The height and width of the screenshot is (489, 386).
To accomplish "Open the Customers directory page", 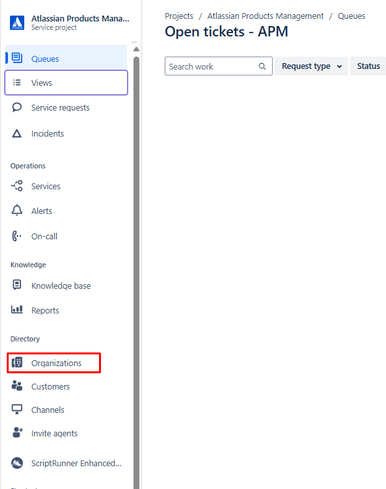I will pos(50,386).
